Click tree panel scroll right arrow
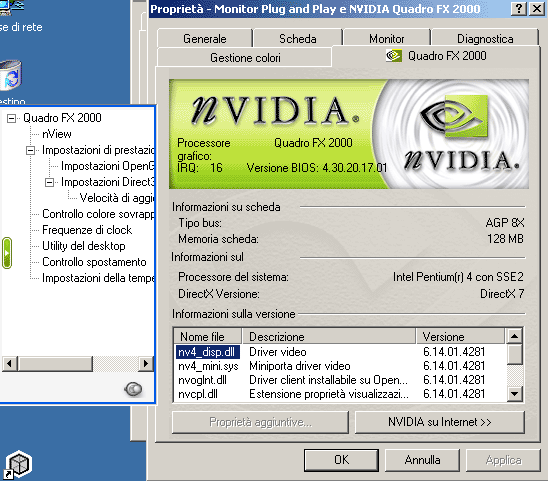This screenshot has height=481, width=548. pyautogui.click(x=146, y=364)
